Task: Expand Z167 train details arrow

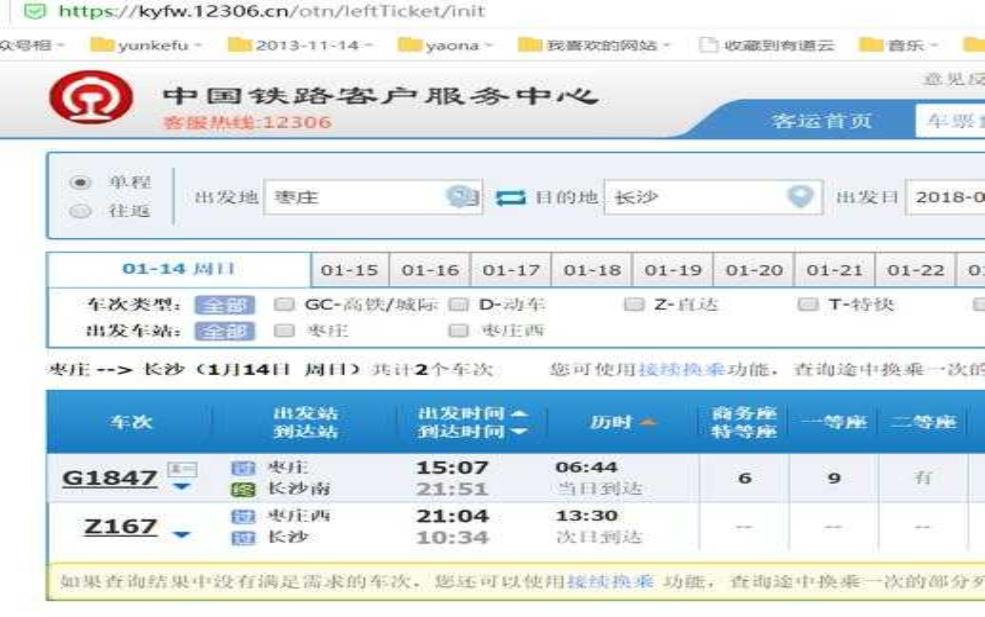Action: point(181,534)
